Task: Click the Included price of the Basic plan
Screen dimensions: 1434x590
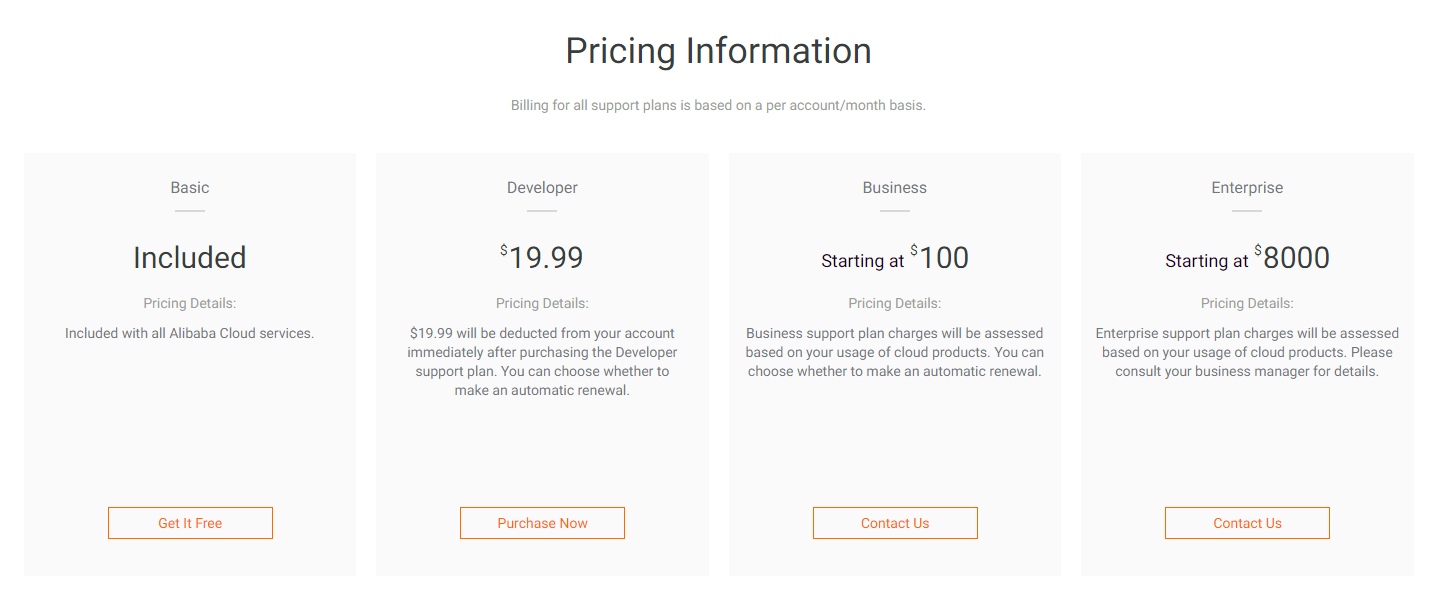Action: 190,258
